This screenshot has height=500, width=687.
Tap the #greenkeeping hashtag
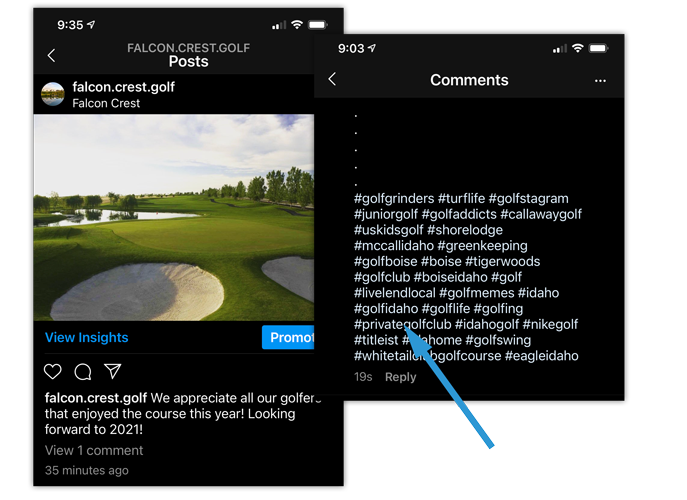pos(482,246)
